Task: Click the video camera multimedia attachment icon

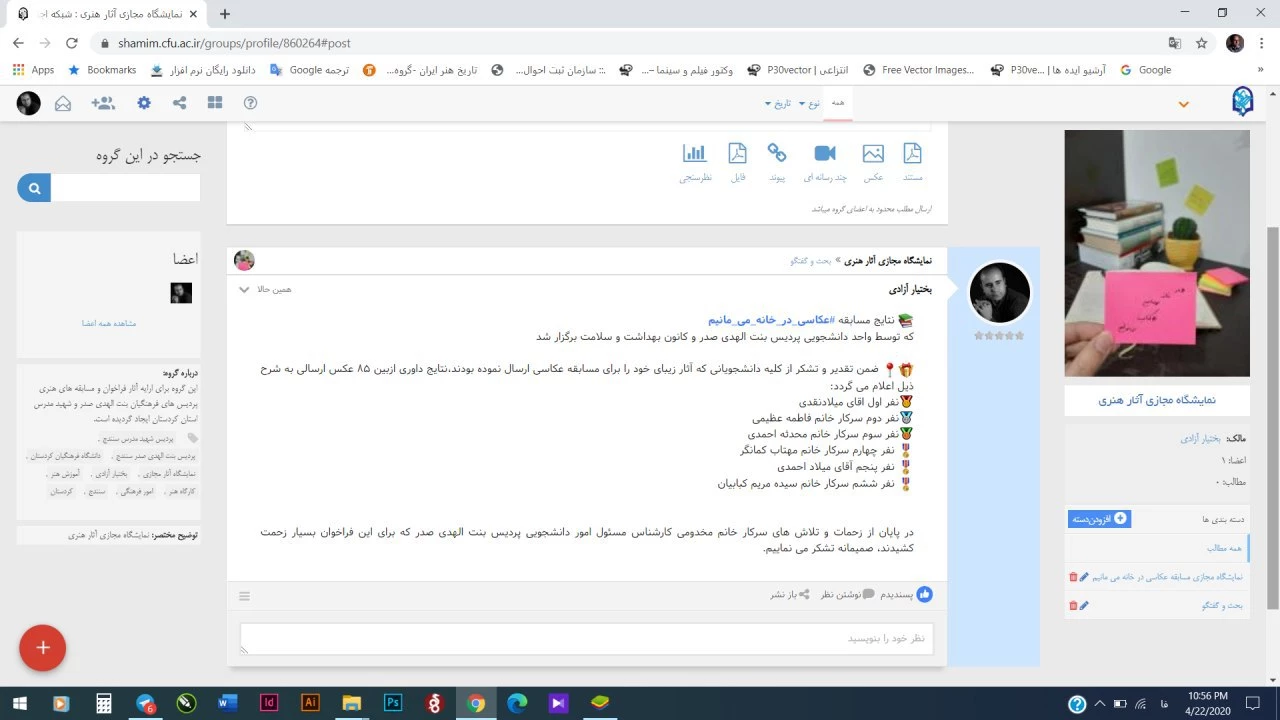Action: tap(825, 154)
